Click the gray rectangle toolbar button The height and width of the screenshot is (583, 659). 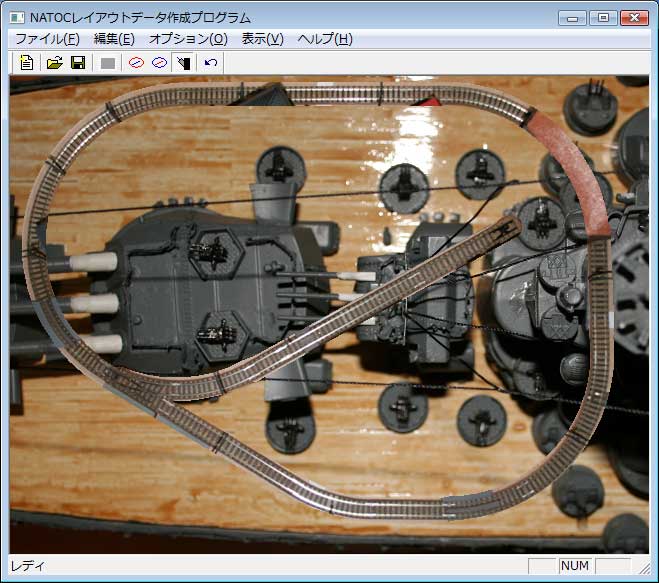pyautogui.click(x=108, y=63)
